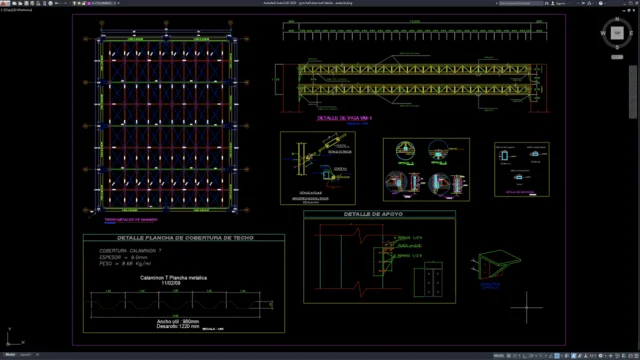This screenshot has height=360, width=640.
Task: Expand the Help dropdown arrow
Action: pos(605,3)
